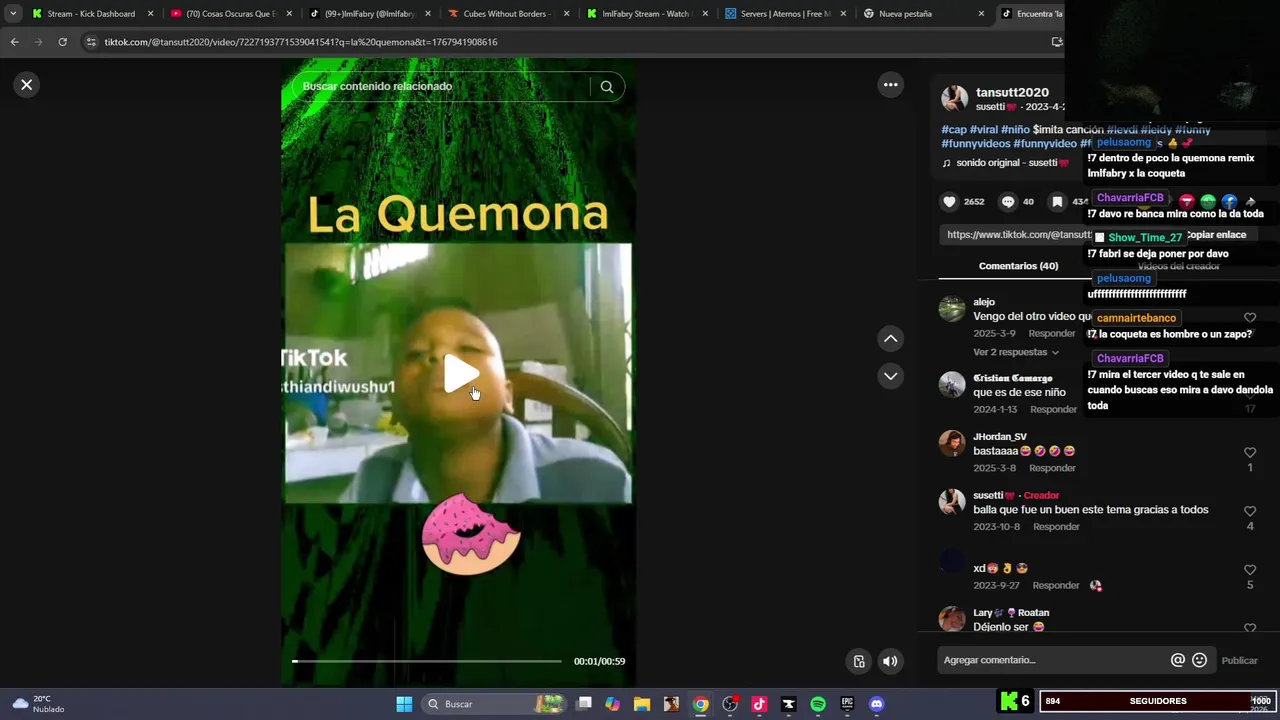Like camnairtebanco-row comment heart
1280x720 pixels.
click(1250, 318)
